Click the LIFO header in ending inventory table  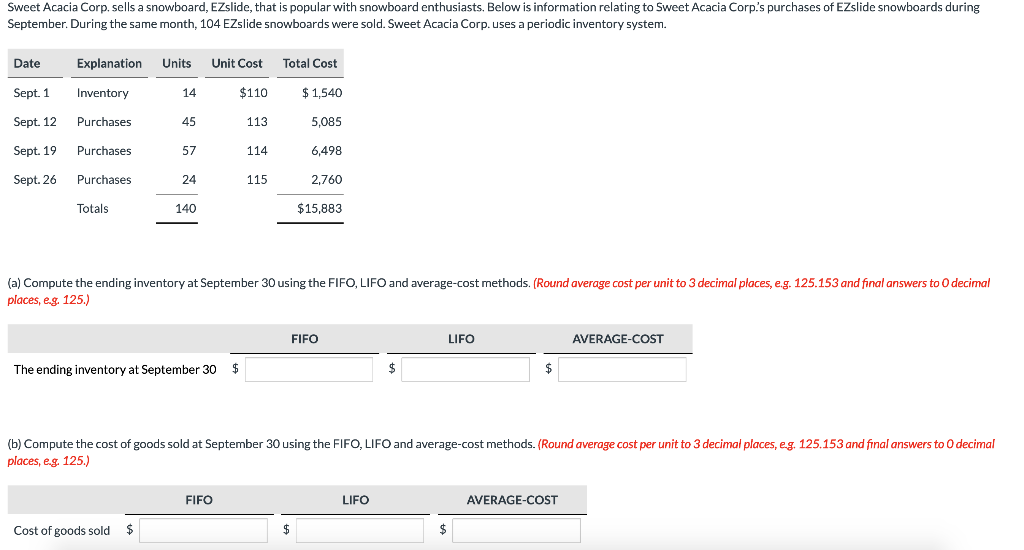461,339
